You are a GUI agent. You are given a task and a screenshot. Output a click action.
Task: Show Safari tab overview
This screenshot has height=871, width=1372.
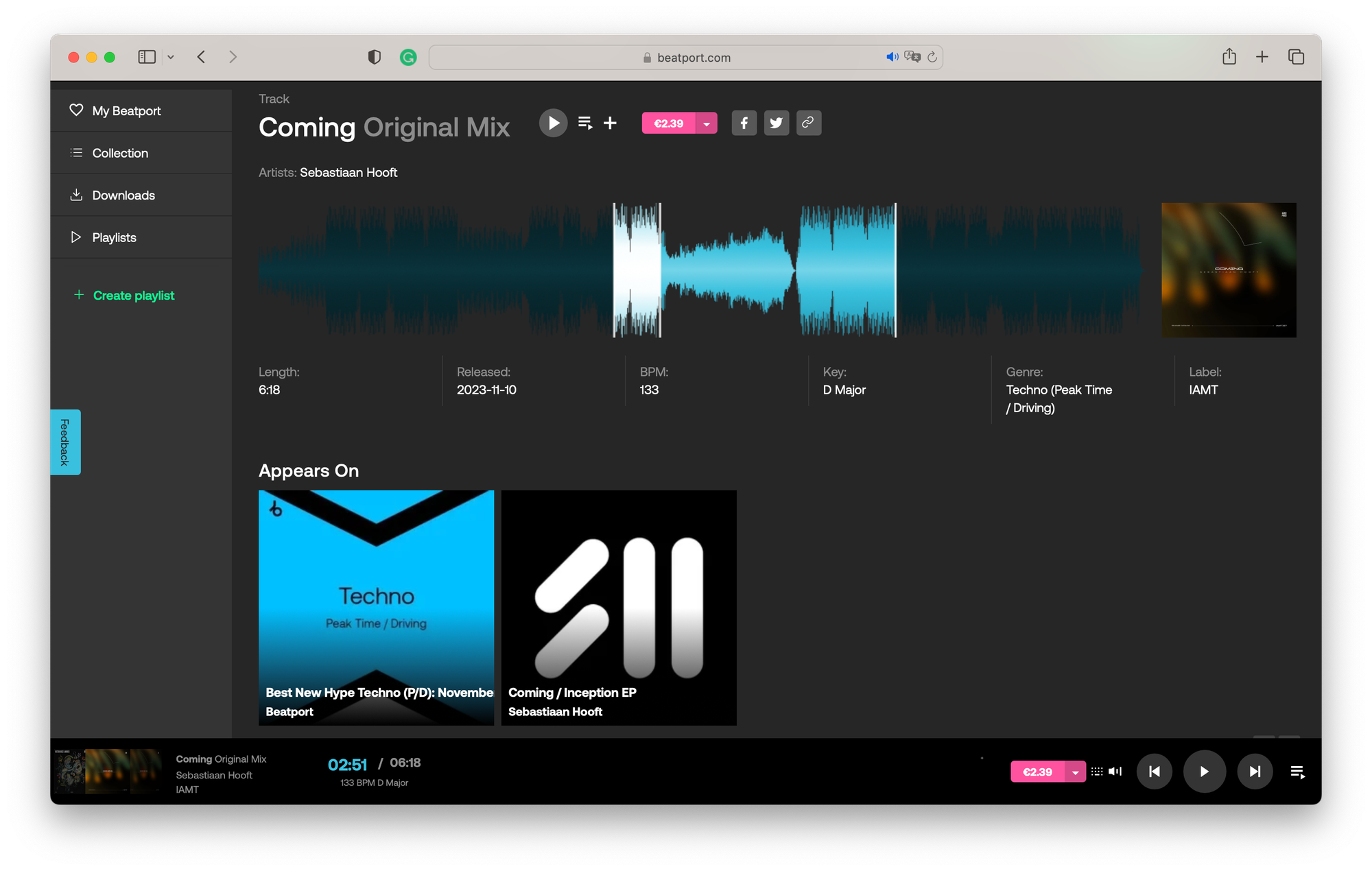coord(1296,57)
